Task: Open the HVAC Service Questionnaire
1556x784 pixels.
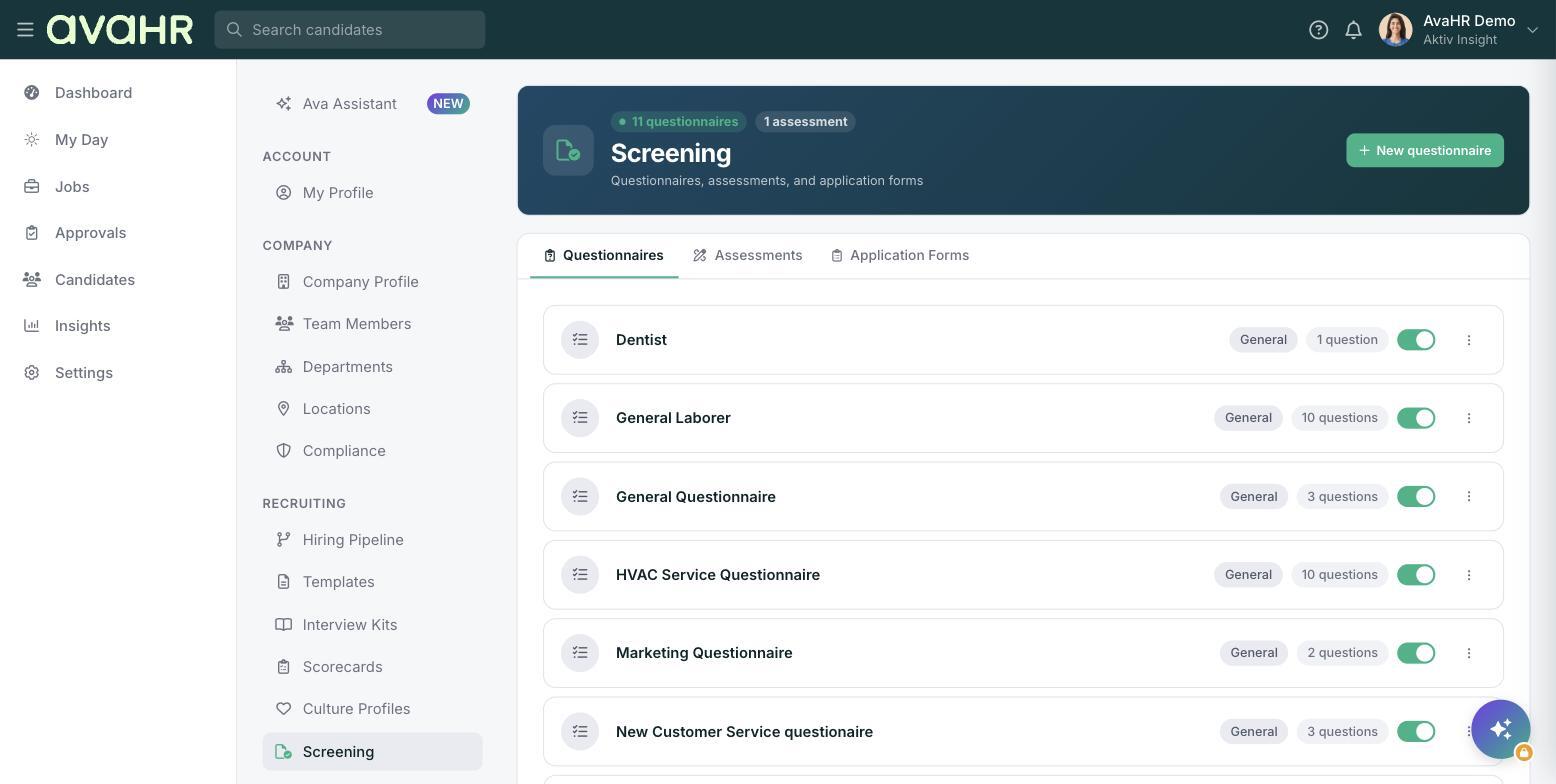Action: point(718,575)
